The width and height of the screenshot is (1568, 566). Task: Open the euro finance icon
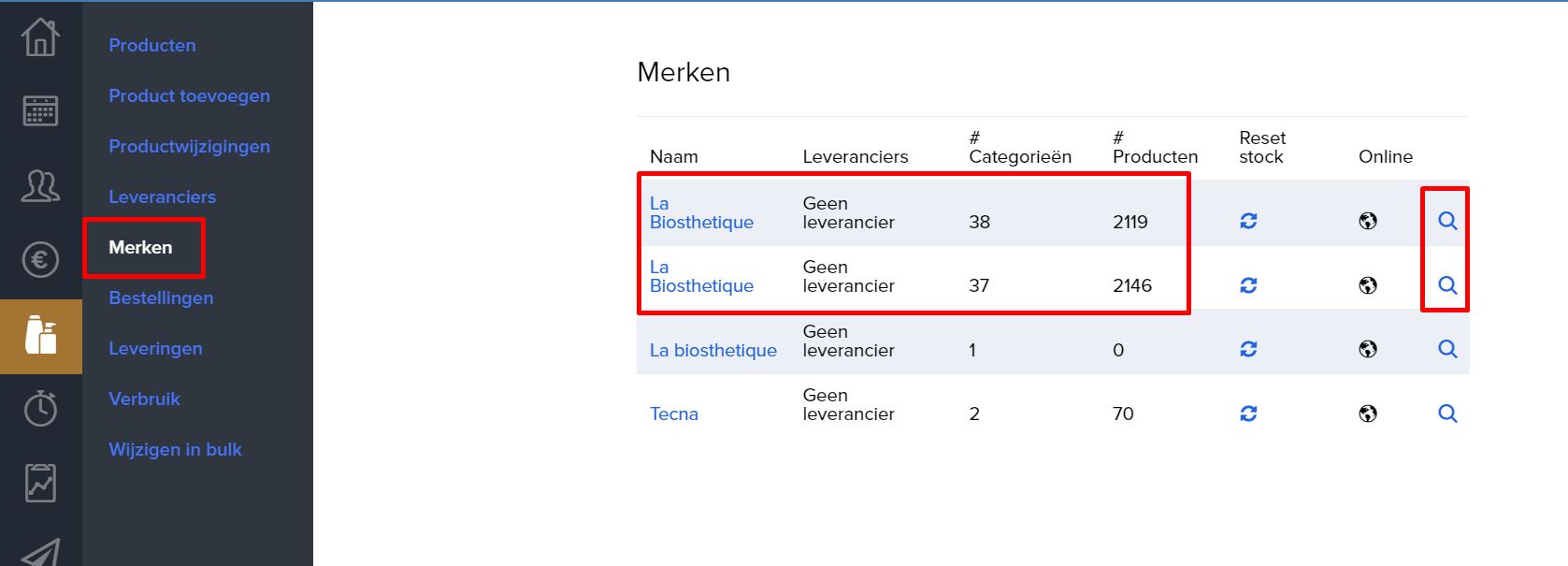tap(40, 259)
